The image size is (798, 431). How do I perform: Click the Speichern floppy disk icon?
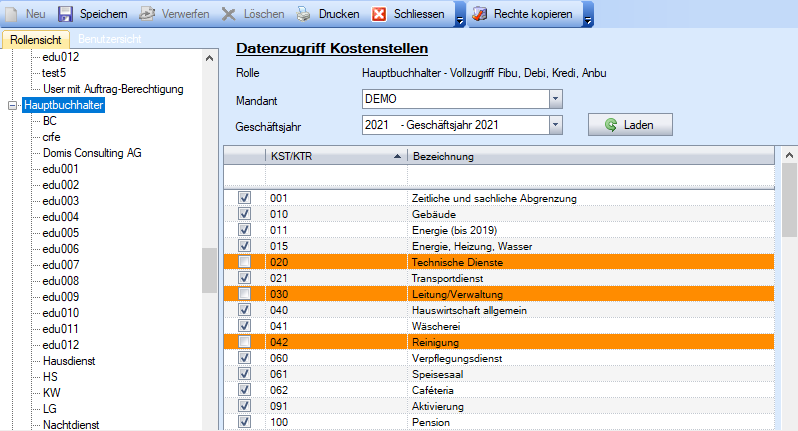click(66, 15)
